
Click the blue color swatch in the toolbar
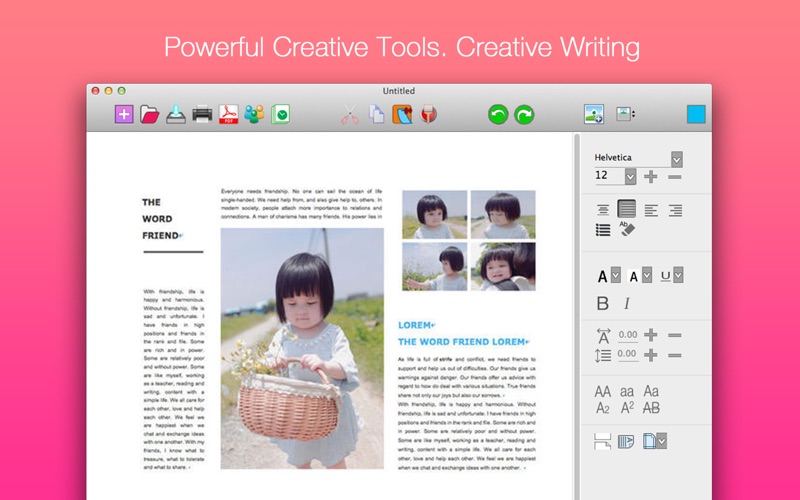[x=696, y=114]
